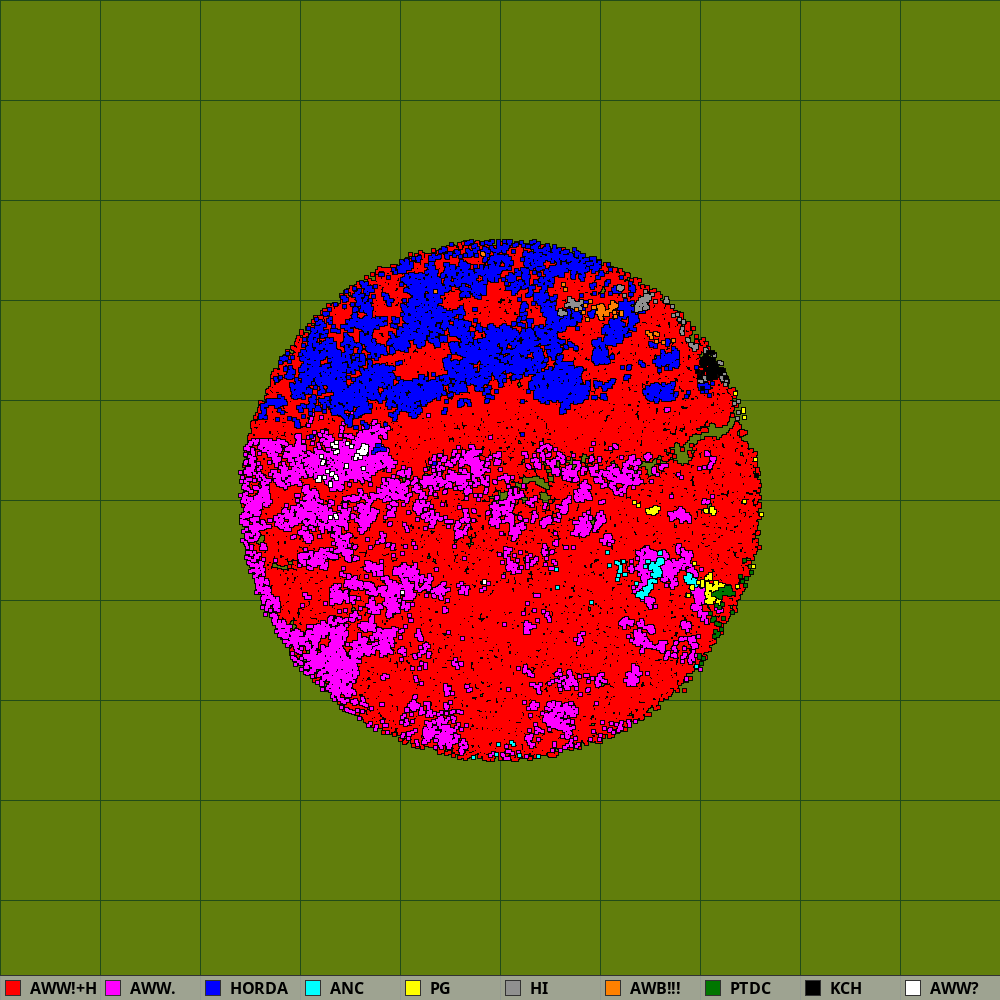Click the black KCH legend swatch
1000x1000 pixels.
pyautogui.click(x=813, y=988)
